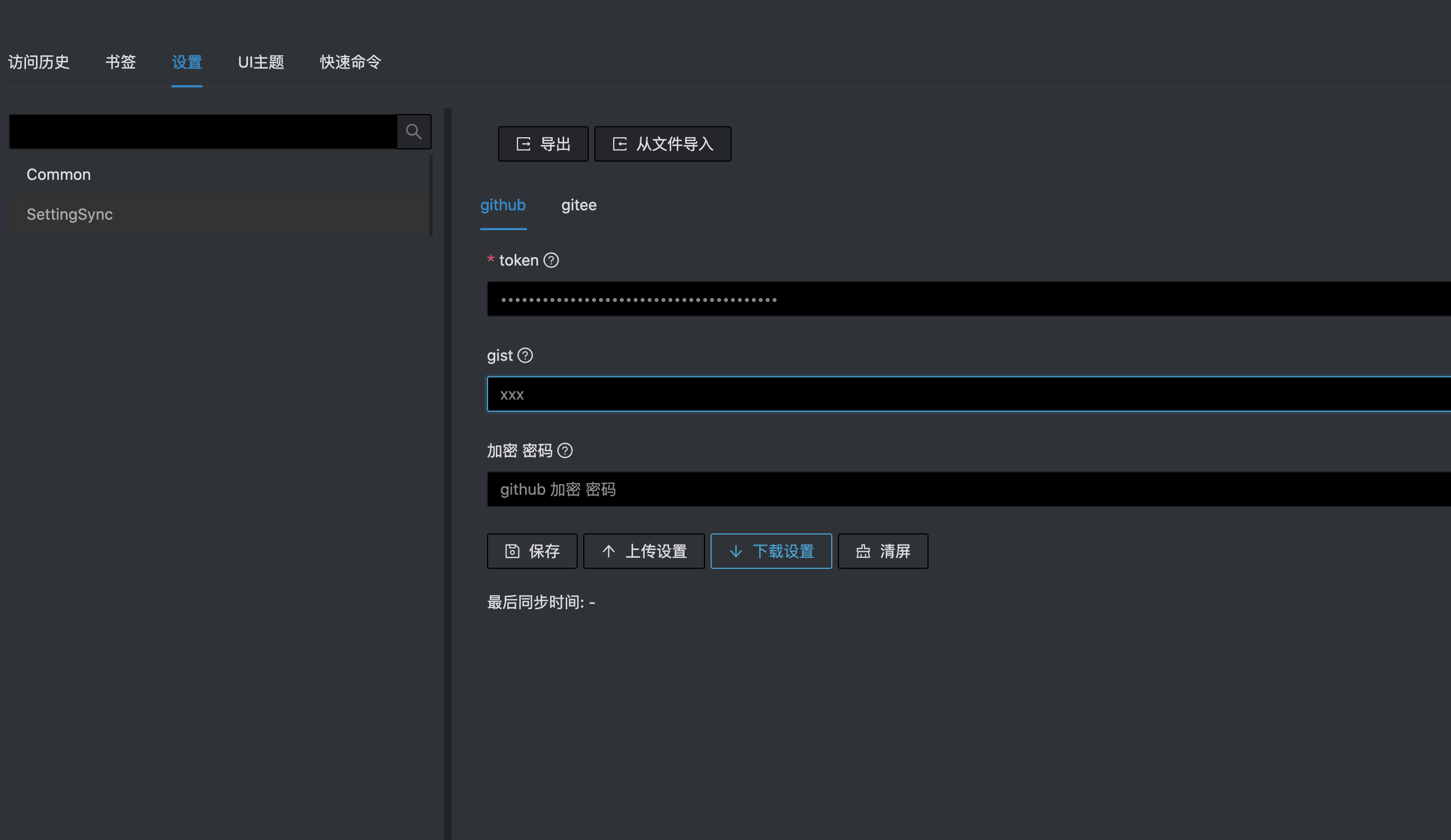Select the github tab

coord(502,205)
